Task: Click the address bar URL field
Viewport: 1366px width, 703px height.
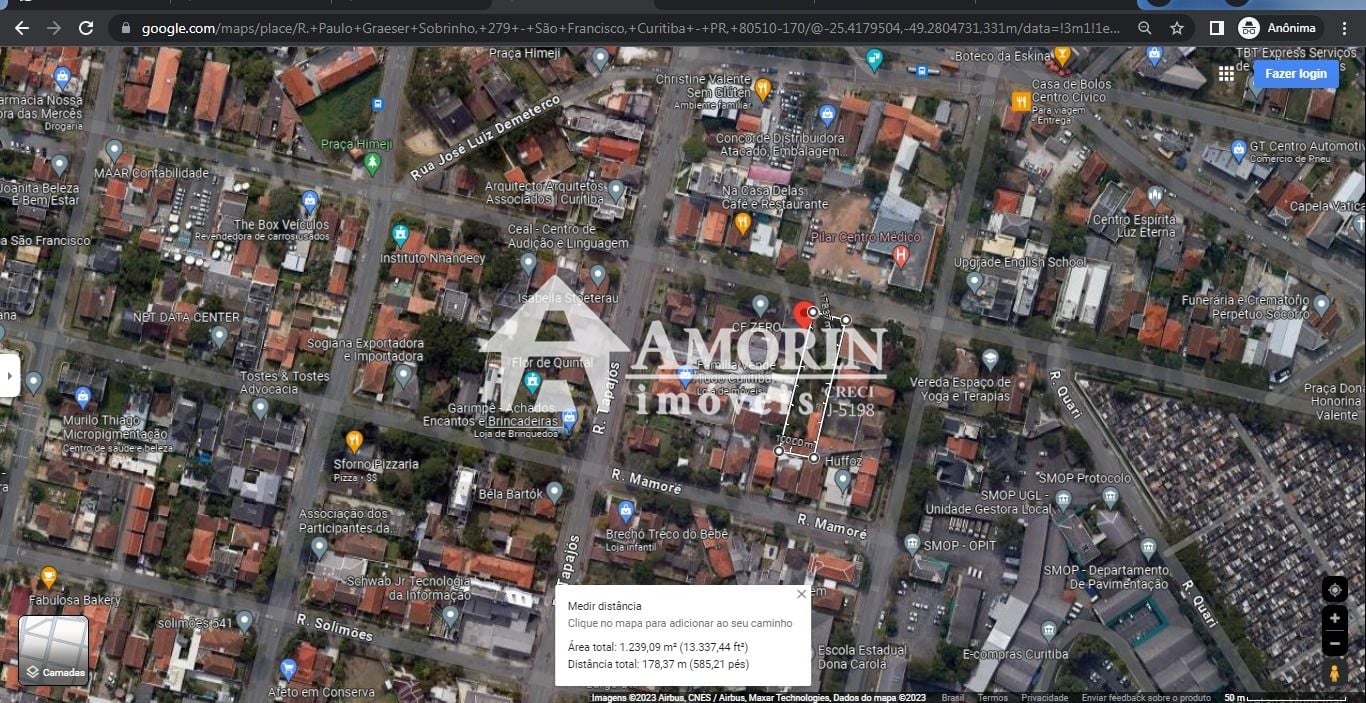Action: 630,28
